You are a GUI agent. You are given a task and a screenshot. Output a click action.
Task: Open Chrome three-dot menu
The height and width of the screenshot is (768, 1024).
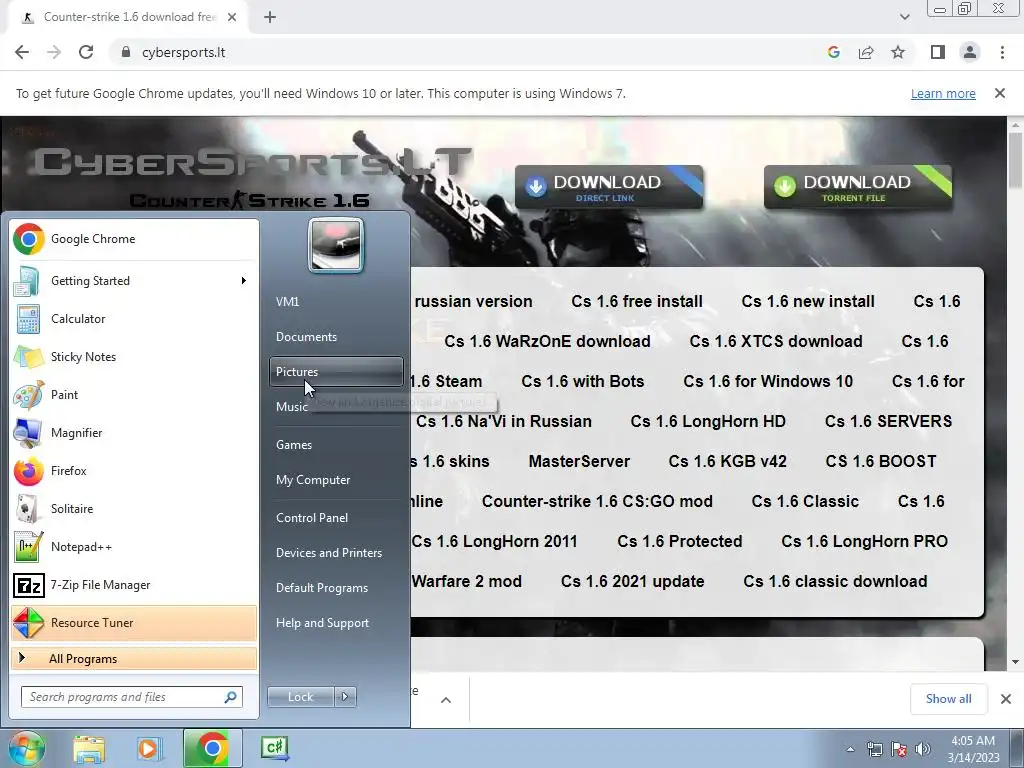[x=1002, y=52]
